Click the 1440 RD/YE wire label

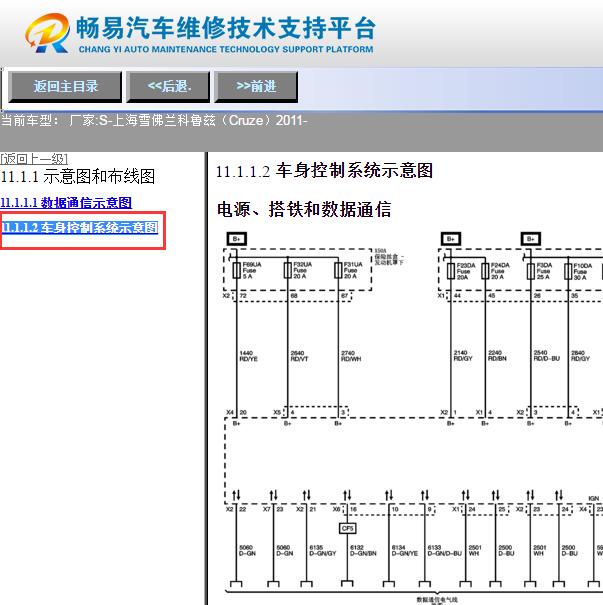coord(248,356)
